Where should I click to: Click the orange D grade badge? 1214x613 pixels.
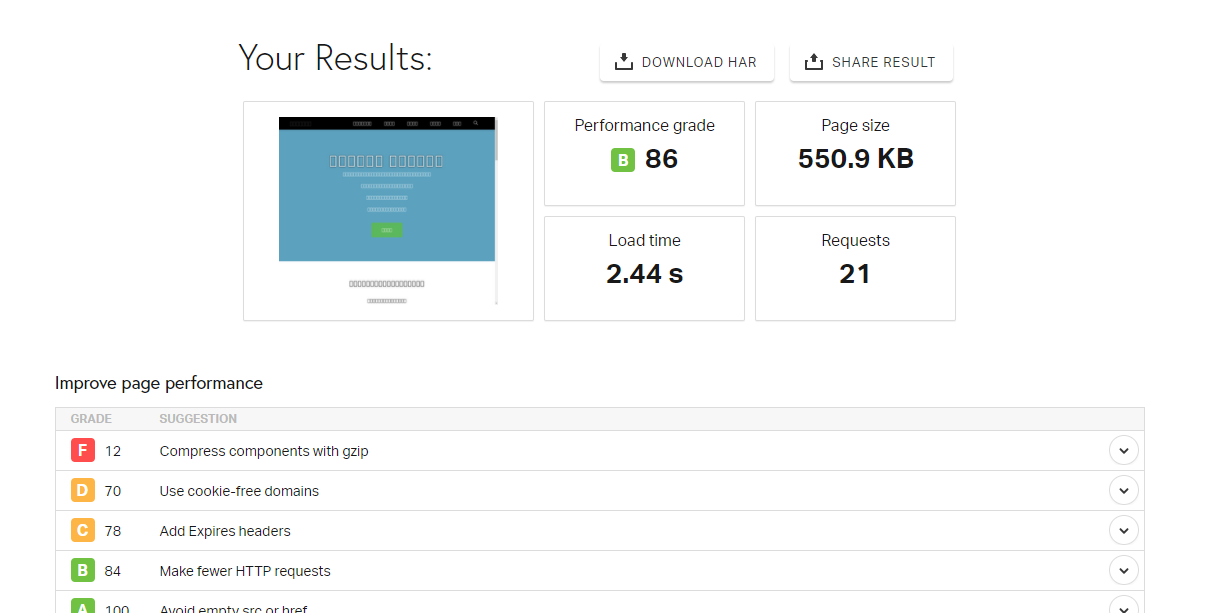tap(83, 491)
